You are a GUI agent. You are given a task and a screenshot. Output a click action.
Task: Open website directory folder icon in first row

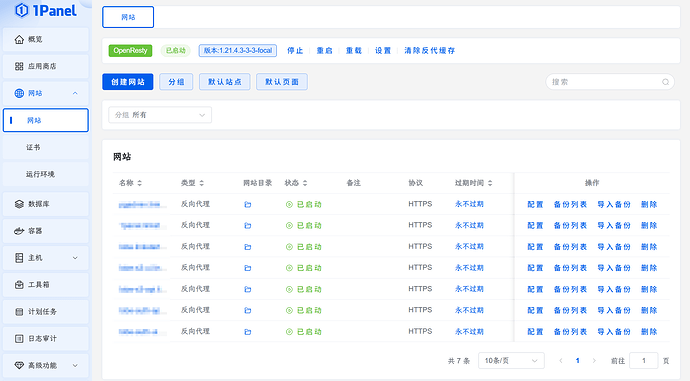coord(248,205)
